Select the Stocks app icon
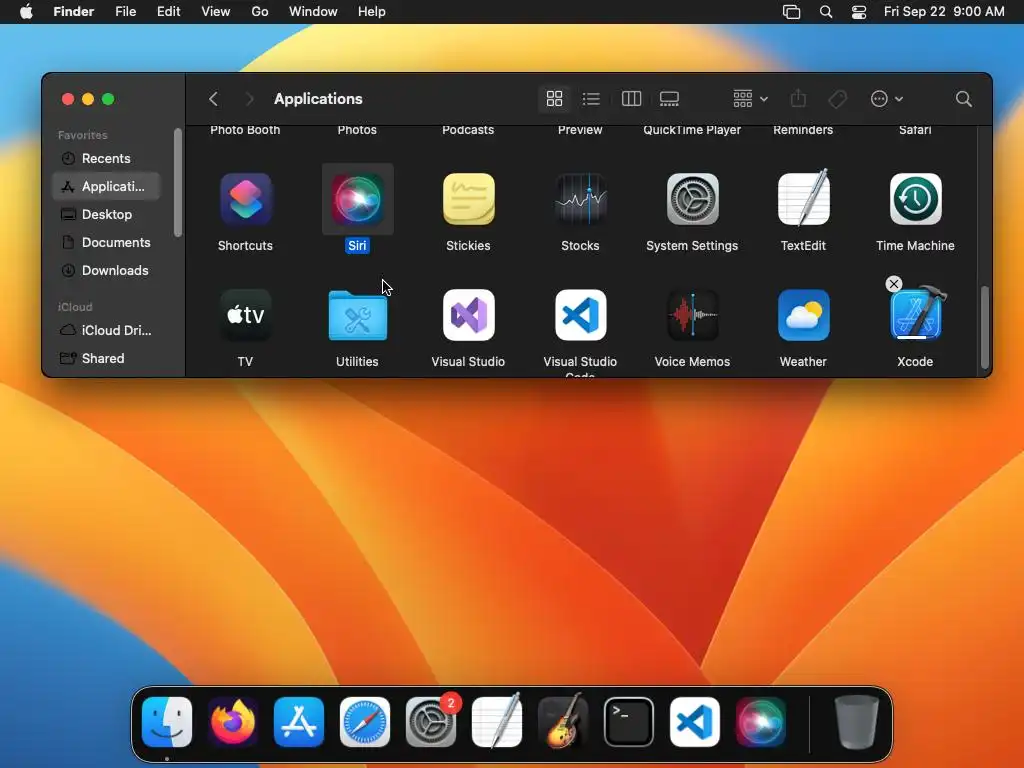The height and width of the screenshot is (768, 1024). tap(580, 199)
